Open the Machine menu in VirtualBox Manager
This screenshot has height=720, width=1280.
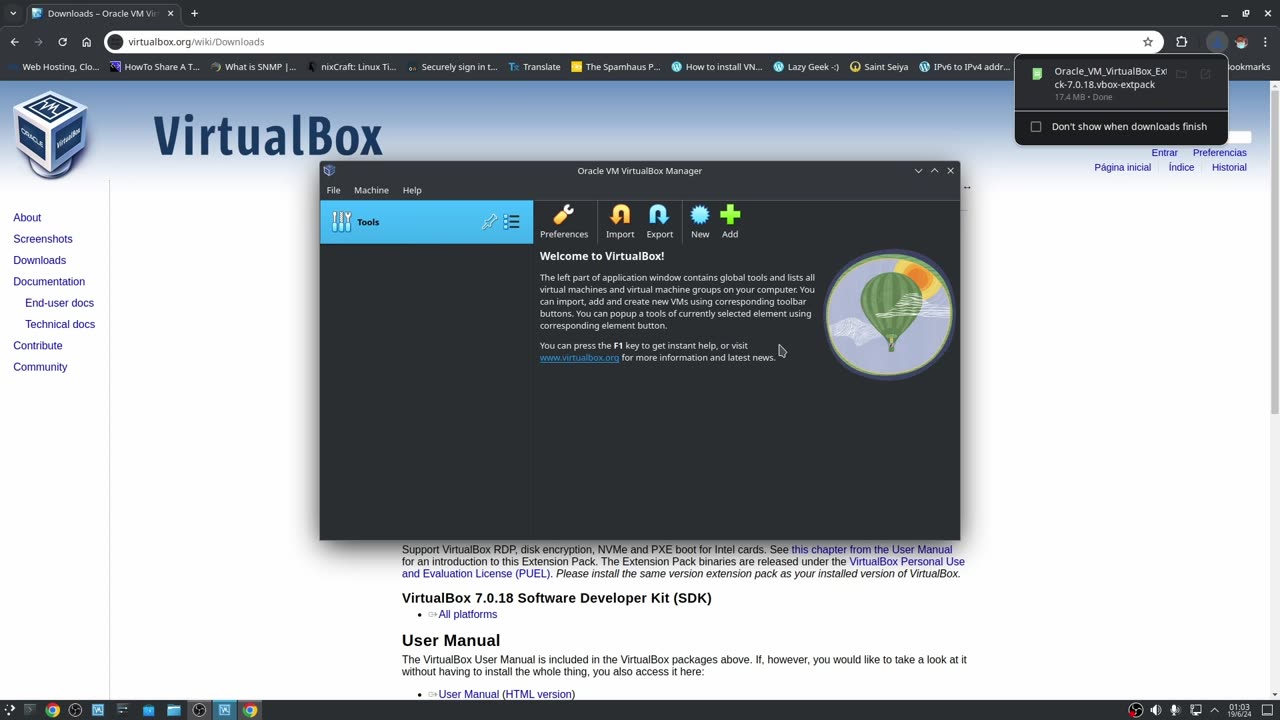coord(371,190)
